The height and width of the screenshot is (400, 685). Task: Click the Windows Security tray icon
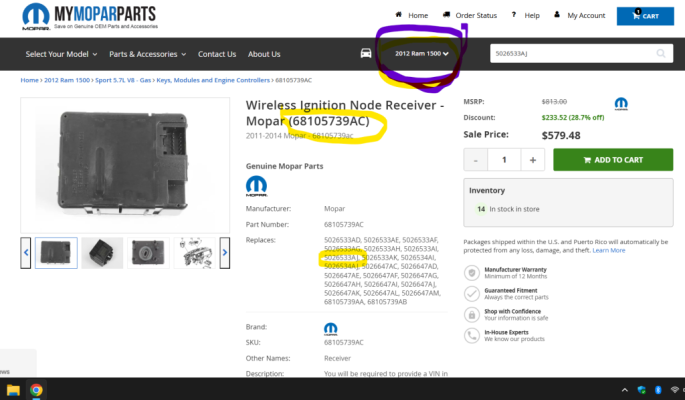[641, 390]
